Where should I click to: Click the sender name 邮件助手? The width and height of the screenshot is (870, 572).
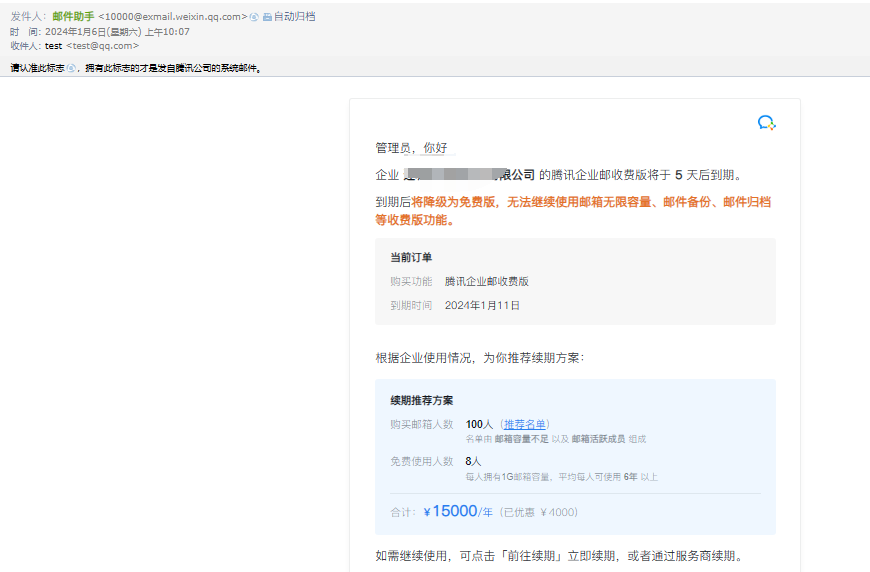tap(73, 17)
